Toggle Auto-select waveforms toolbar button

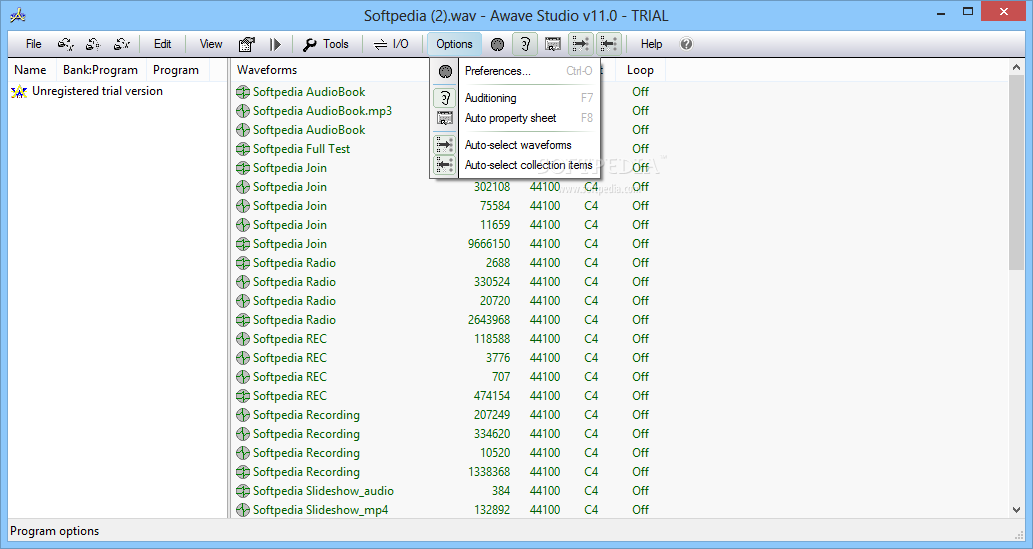580,44
